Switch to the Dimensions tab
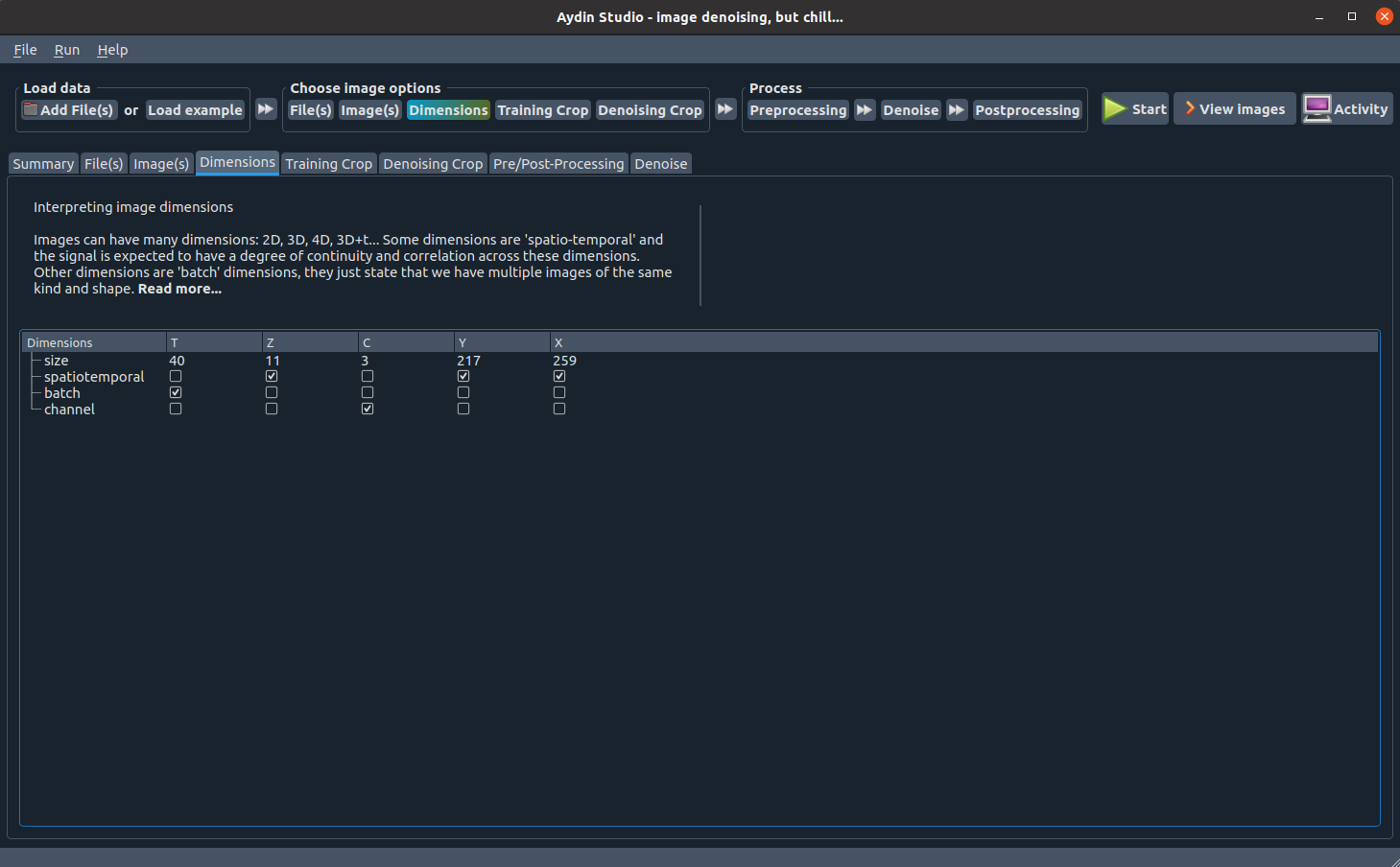This screenshot has width=1400, height=867. [238, 163]
